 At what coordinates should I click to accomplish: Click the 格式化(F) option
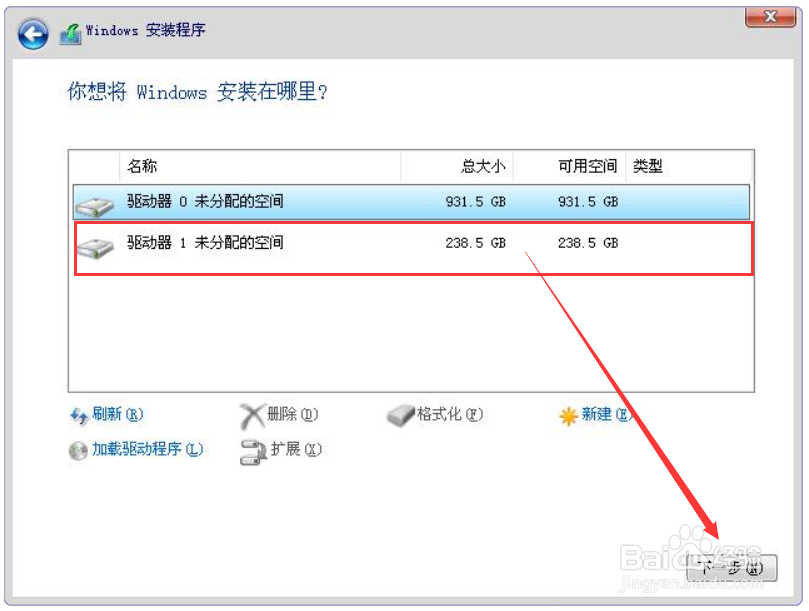coord(450,414)
